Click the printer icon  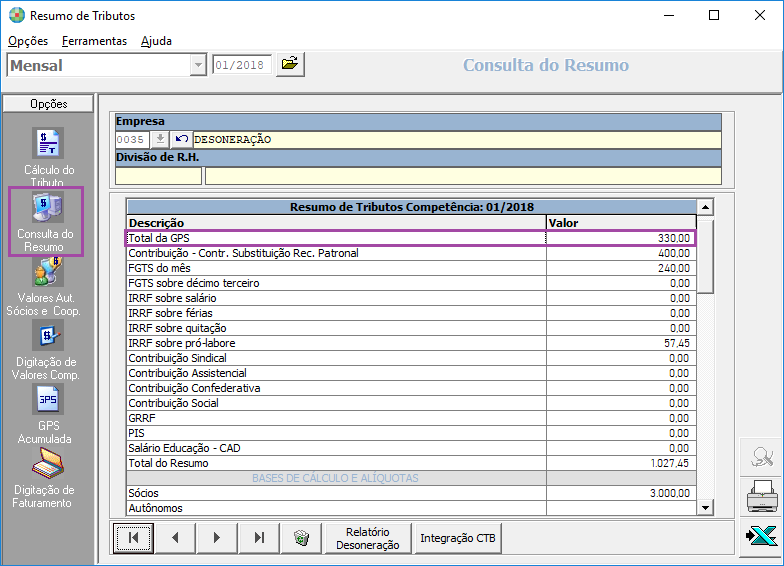click(762, 496)
